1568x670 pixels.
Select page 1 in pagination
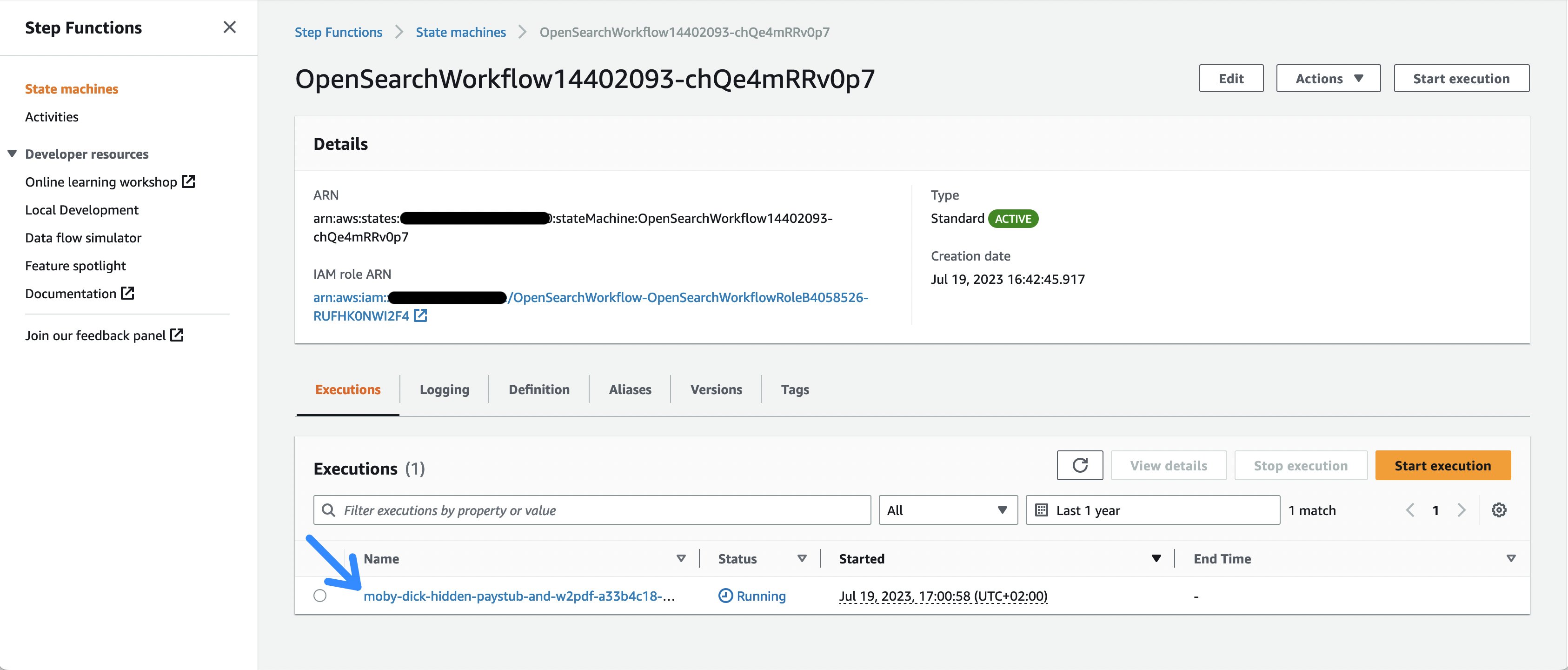click(x=1435, y=510)
